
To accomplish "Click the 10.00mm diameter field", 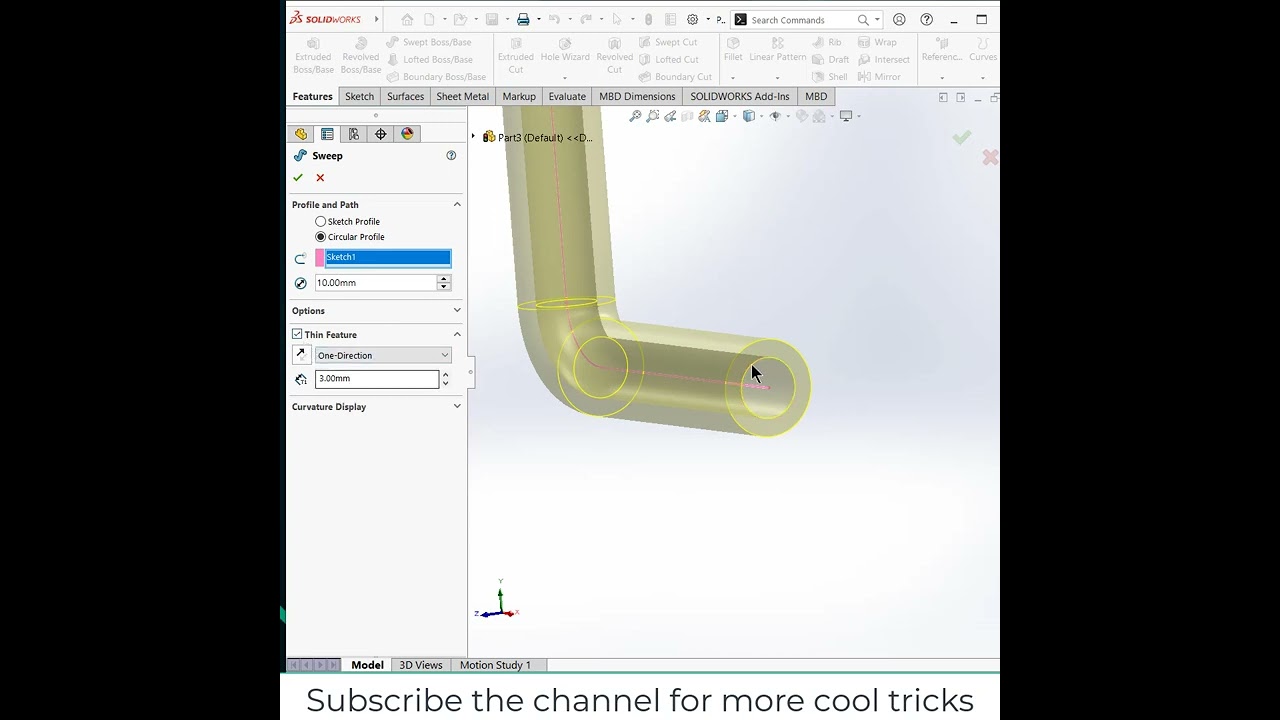I will 376,283.
